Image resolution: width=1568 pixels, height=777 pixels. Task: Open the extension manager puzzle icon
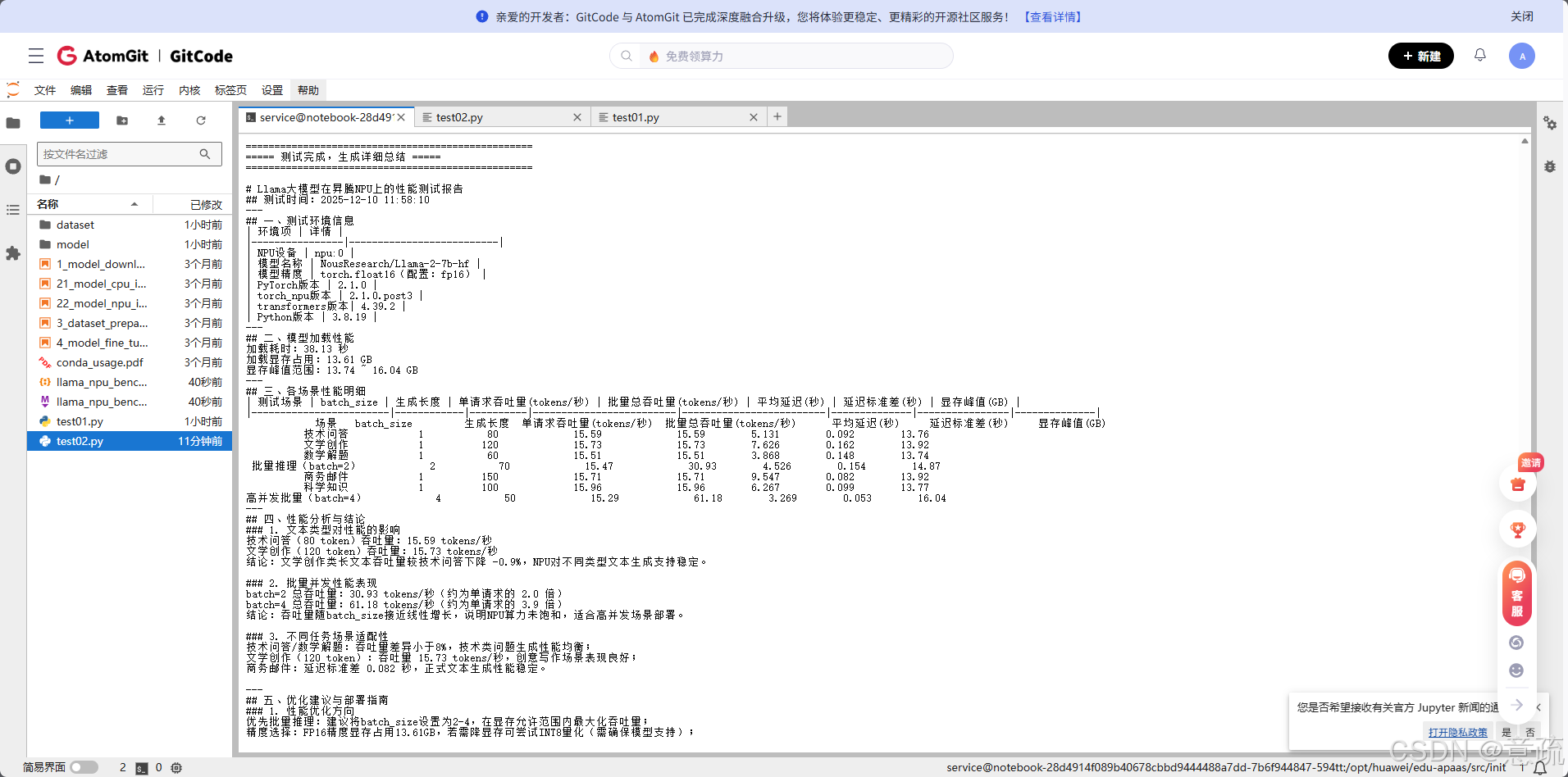(13, 253)
